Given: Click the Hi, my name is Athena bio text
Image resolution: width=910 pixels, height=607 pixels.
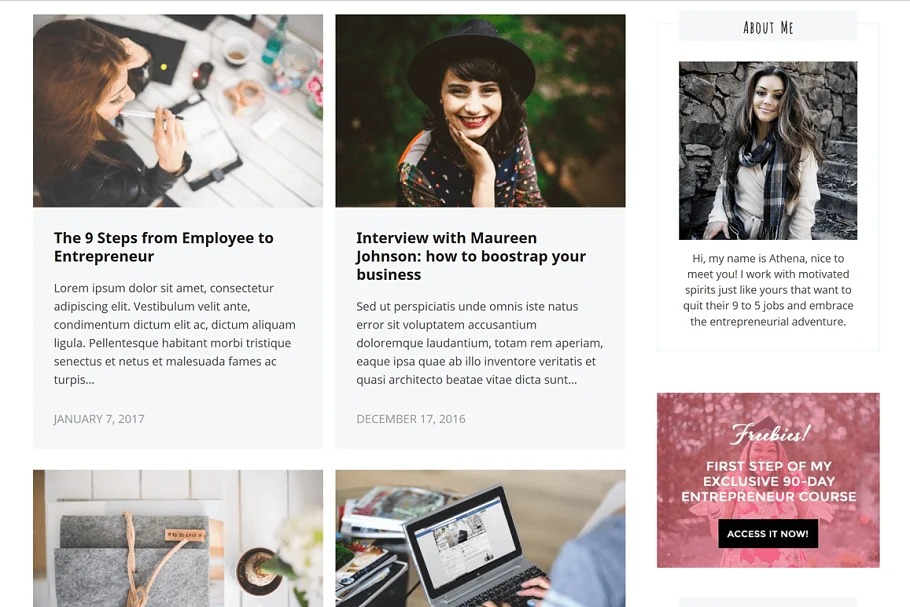Looking at the screenshot, I should coord(768,290).
